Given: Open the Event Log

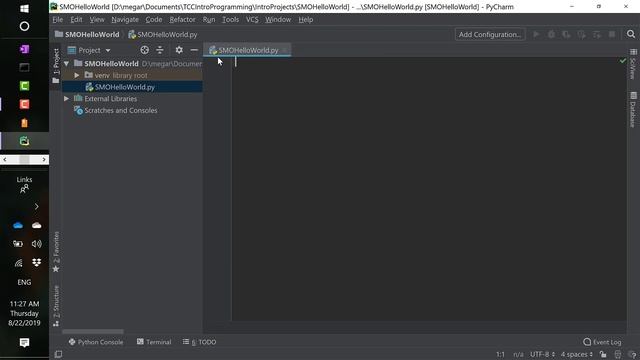Looking at the screenshot, I should coord(602,342).
